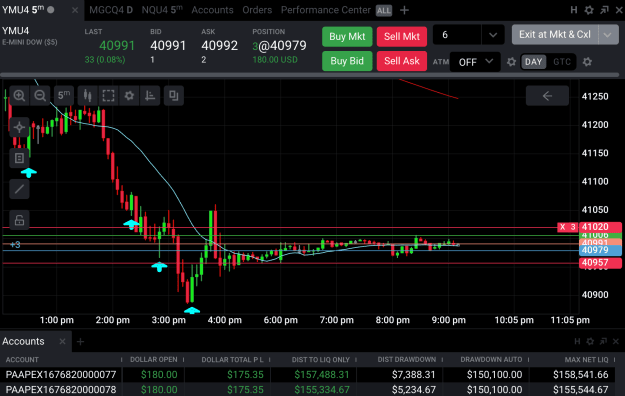Viewport: 625px width, 396px height.
Task: Cancel the 41020 order using X
Action: pyautogui.click(x=562, y=227)
